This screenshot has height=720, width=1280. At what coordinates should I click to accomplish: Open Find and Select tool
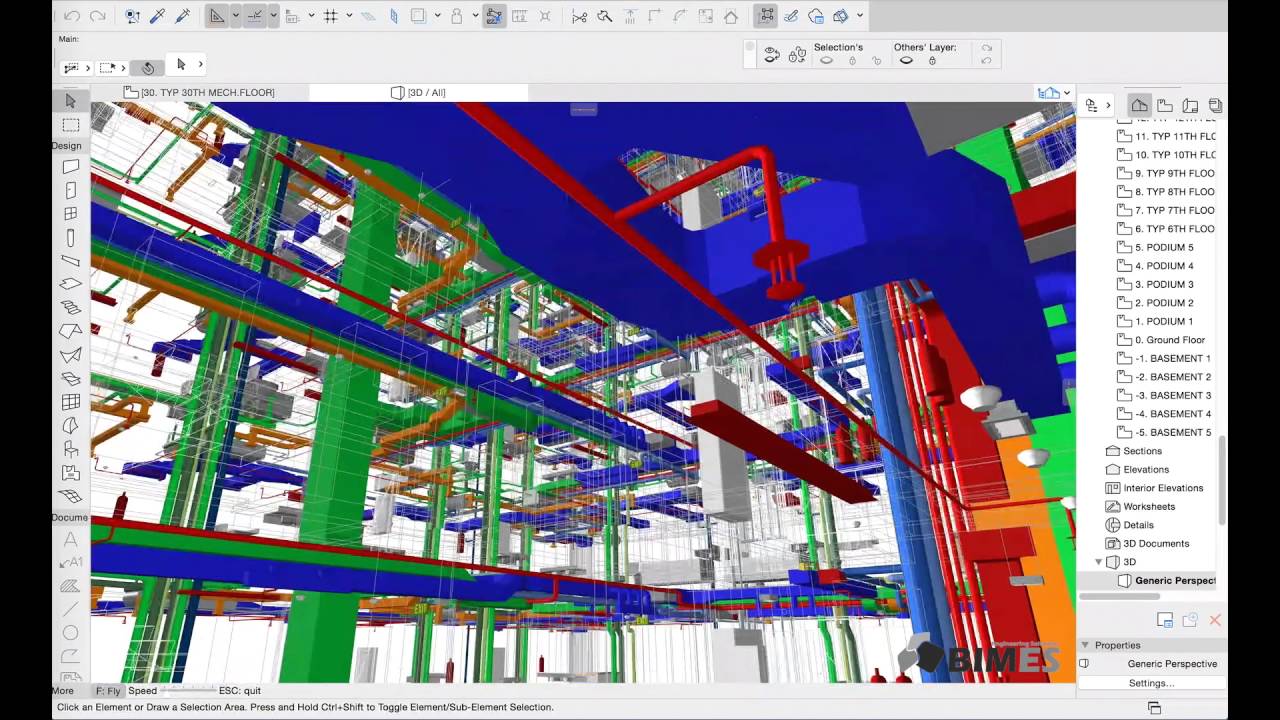133,16
